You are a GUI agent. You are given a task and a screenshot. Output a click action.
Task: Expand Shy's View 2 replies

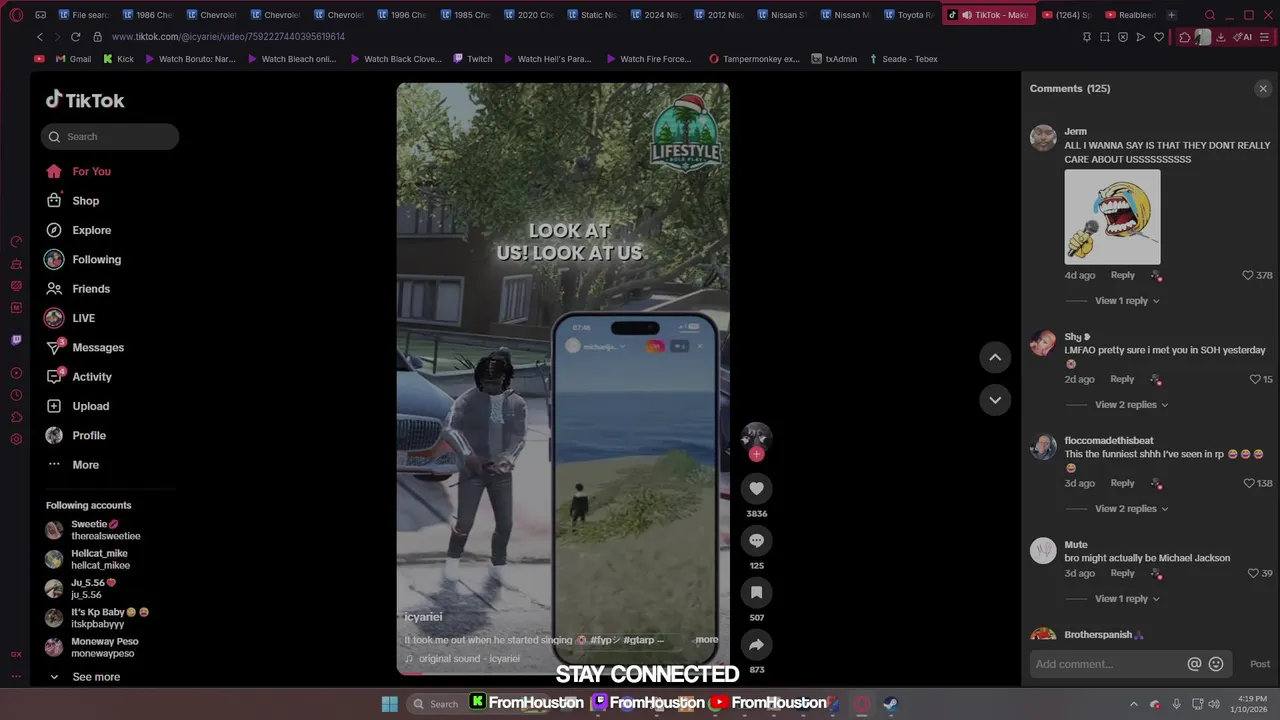[1131, 405]
